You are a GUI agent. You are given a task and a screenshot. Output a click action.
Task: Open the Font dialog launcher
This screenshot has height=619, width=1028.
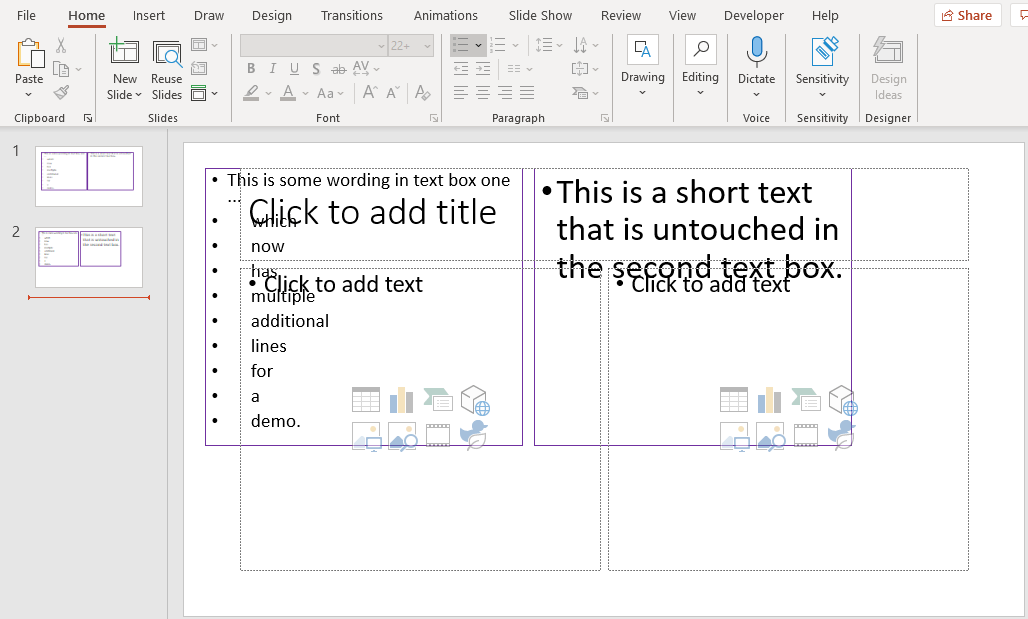coord(433,118)
